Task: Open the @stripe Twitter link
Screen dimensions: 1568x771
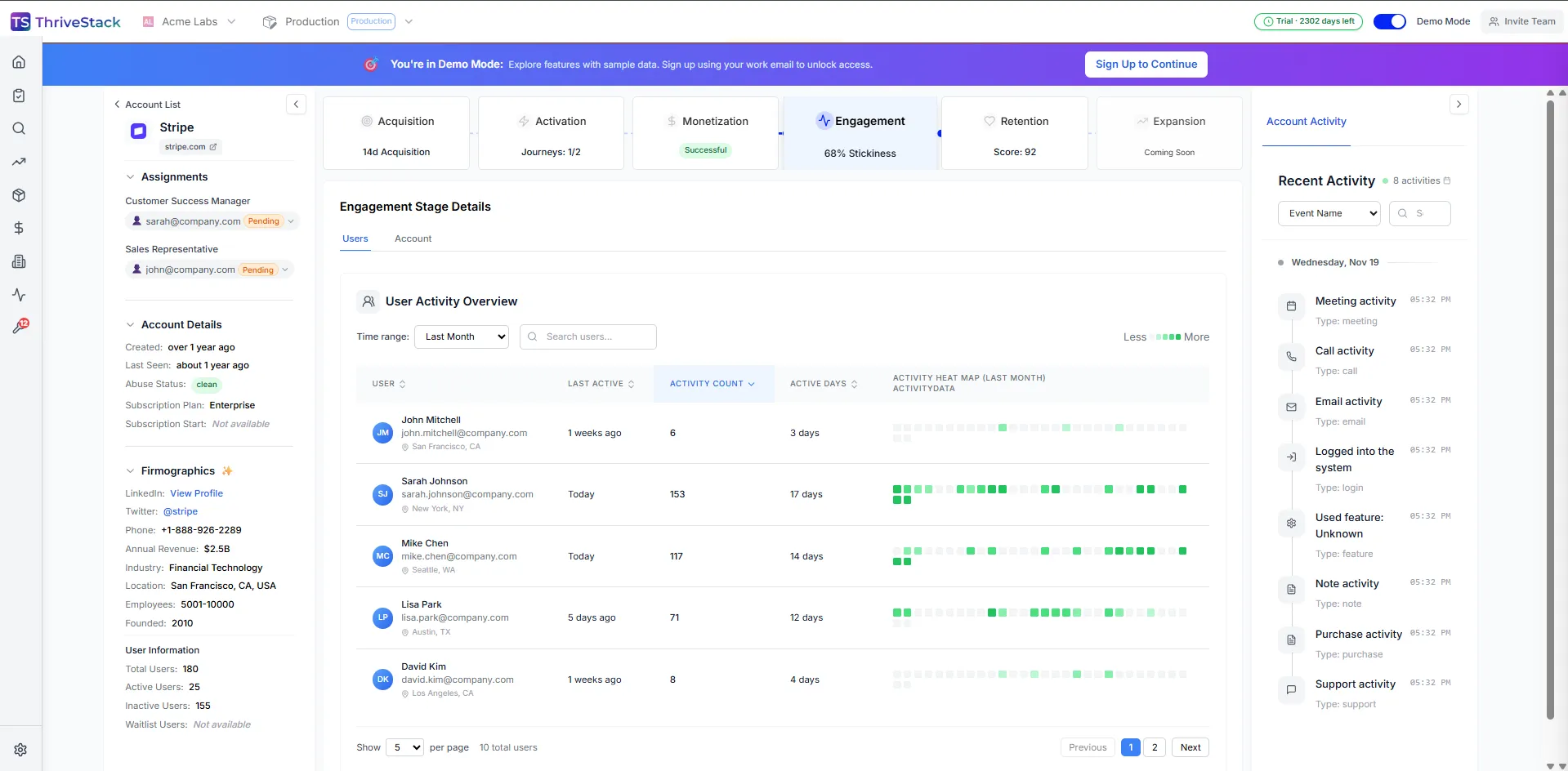Action: [x=181, y=511]
